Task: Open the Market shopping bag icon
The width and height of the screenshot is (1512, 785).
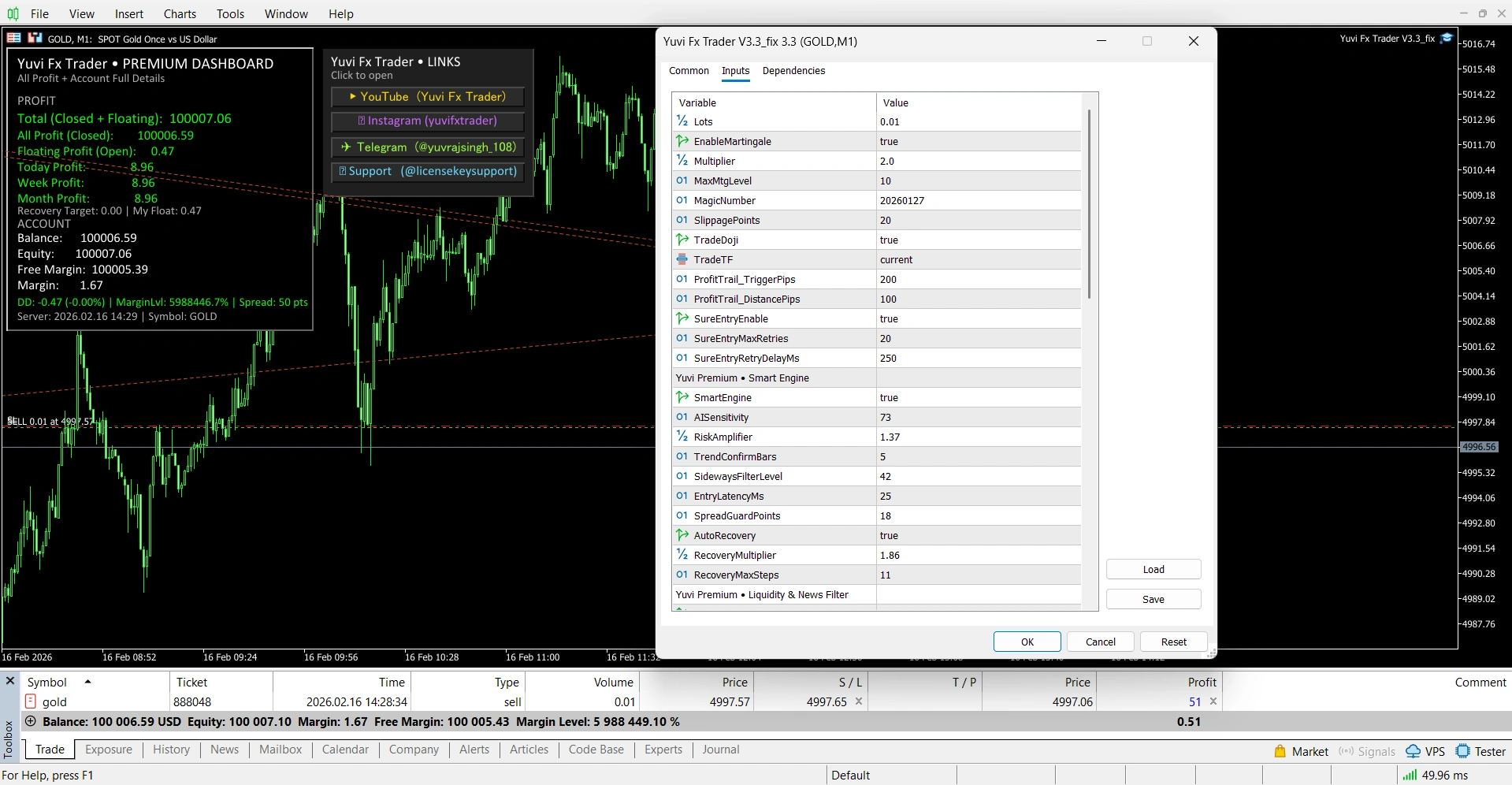Action: 1280,751
